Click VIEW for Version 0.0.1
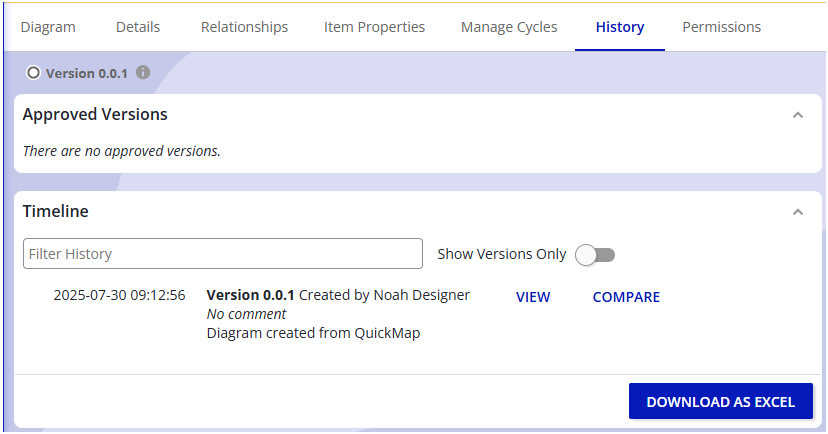The height and width of the screenshot is (434, 828). (533, 297)
